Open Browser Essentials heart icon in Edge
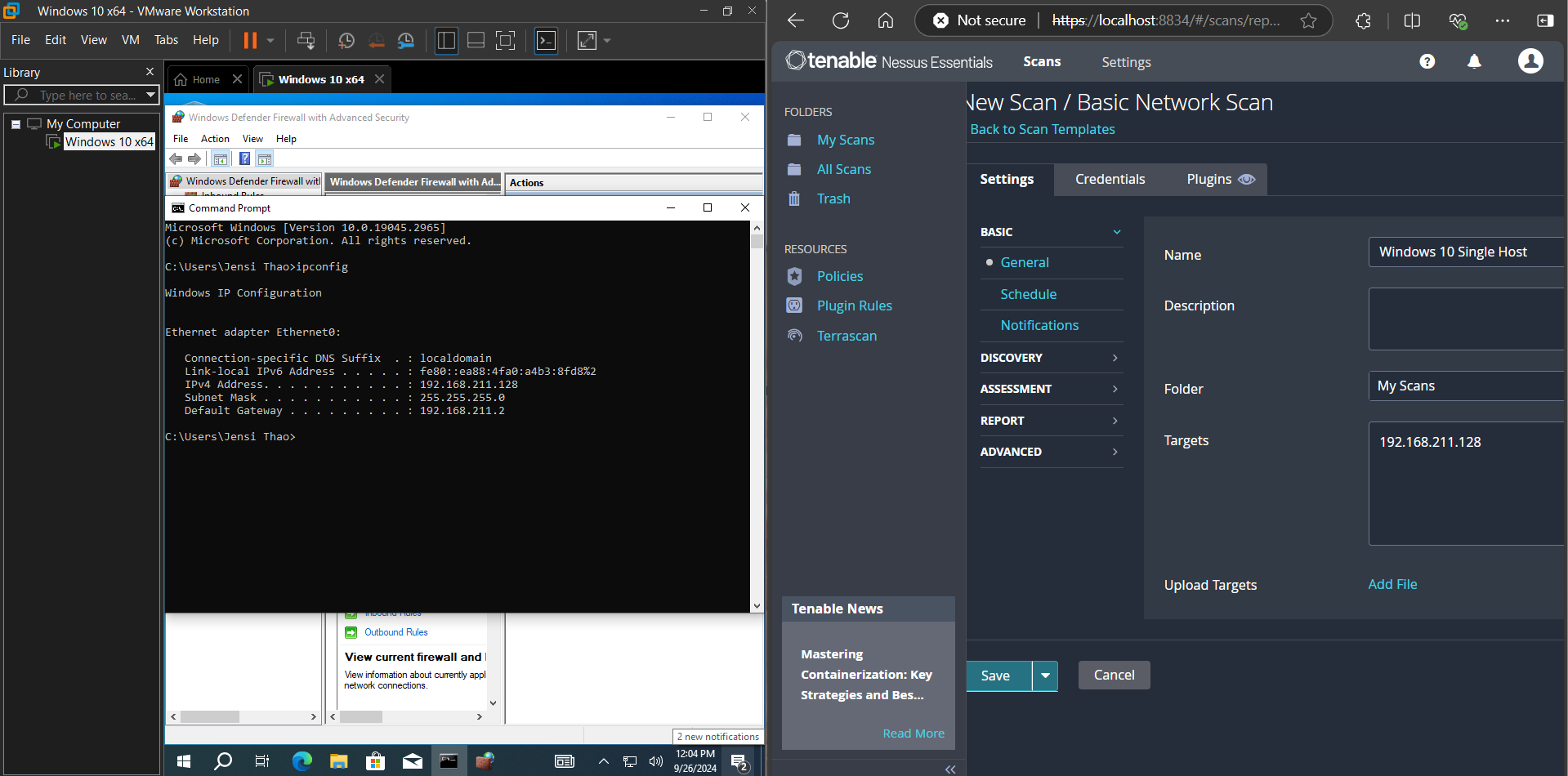 pyautogui.click(x=1458, y=20)
